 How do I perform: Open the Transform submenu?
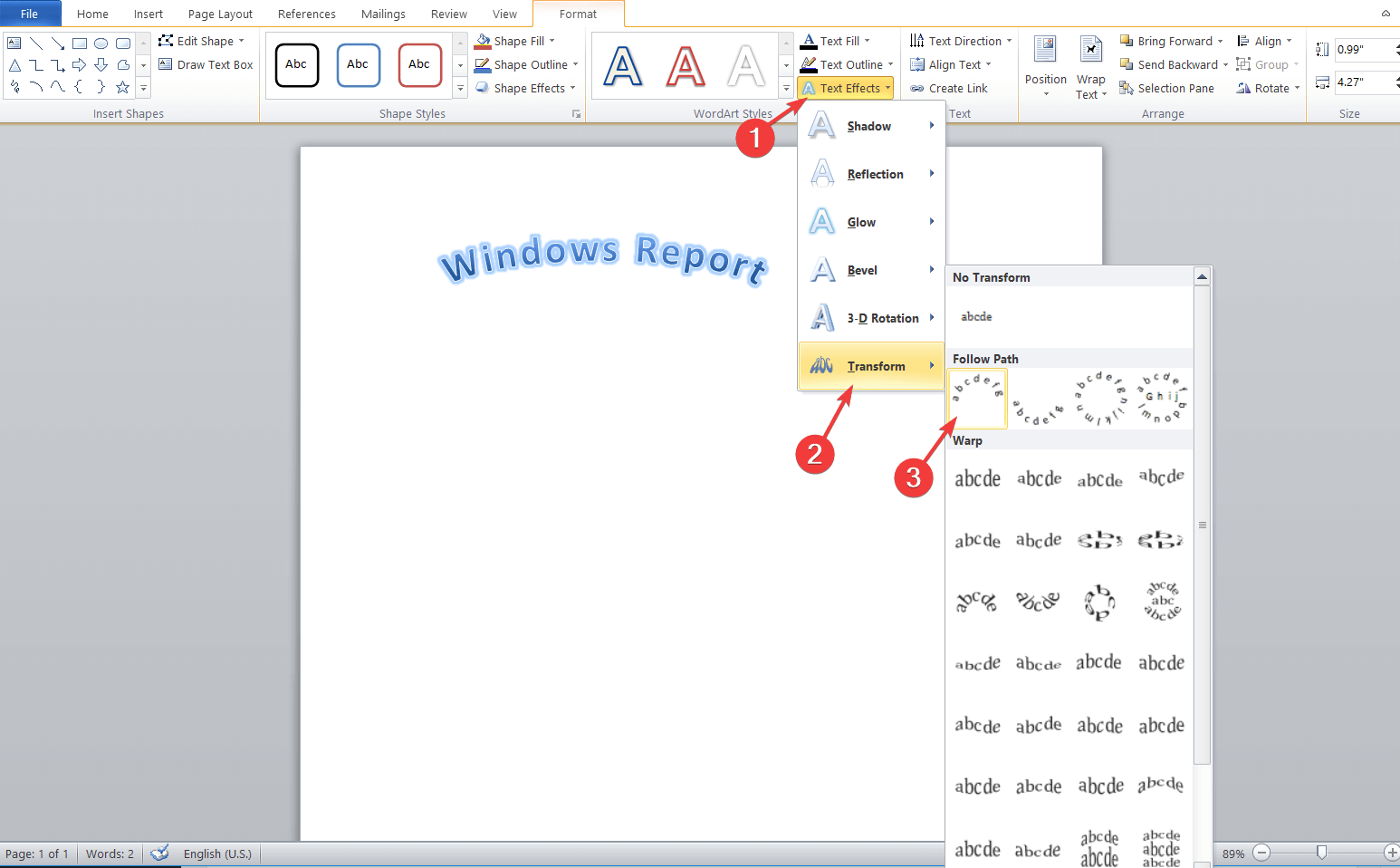[871, 366]
